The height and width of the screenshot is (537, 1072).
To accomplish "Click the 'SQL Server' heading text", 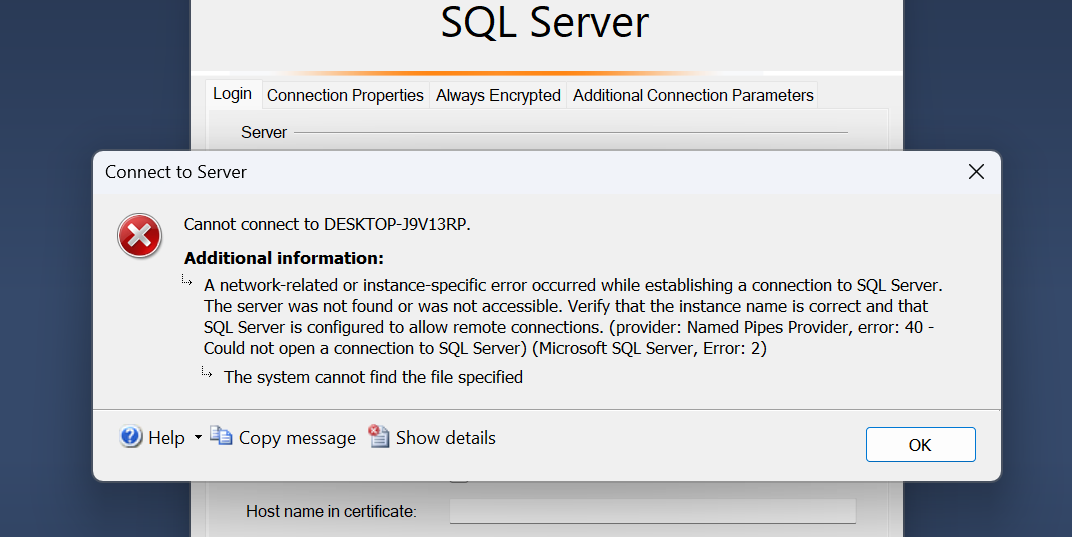I will point(545,22).
